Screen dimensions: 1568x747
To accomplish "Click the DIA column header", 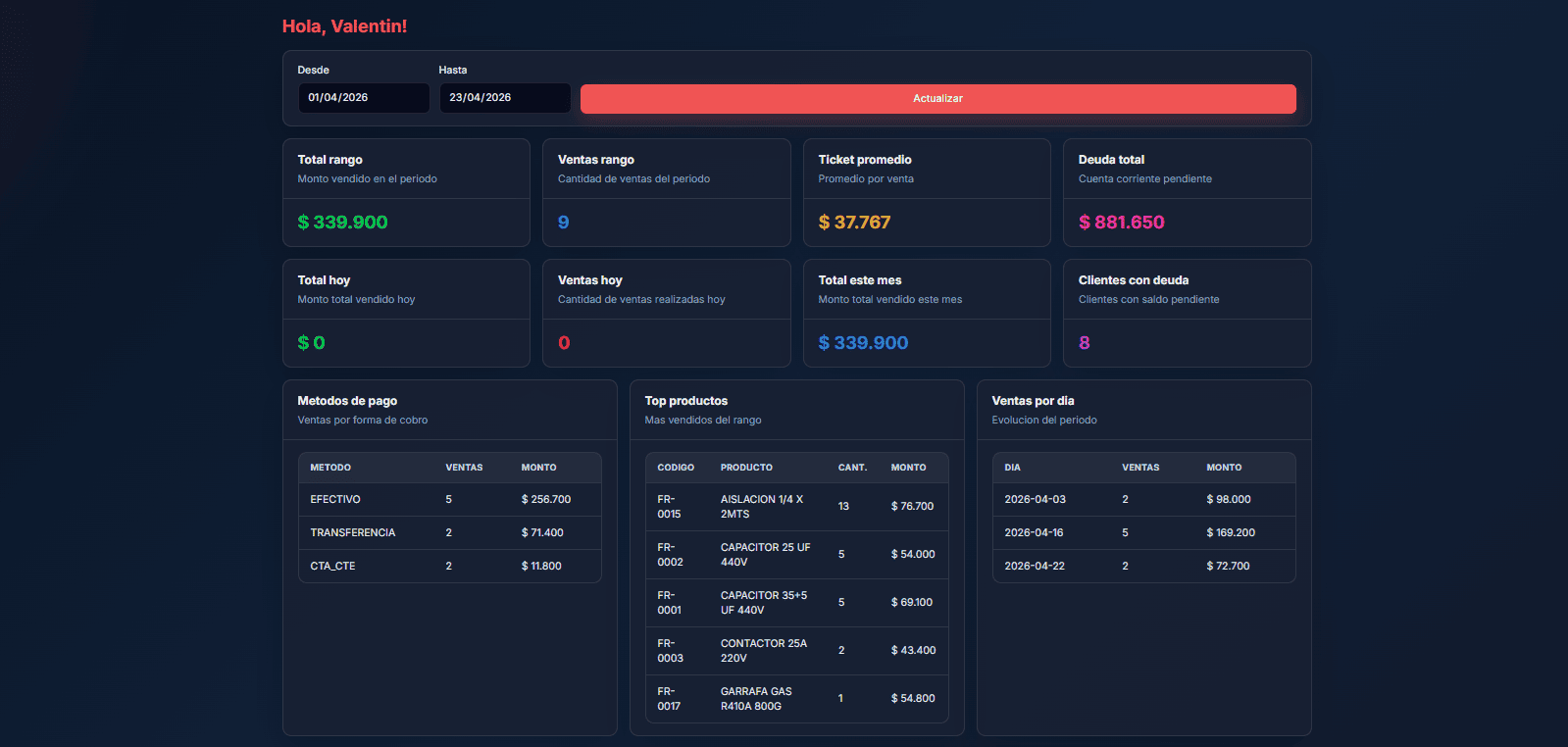I will [1012, 468].
